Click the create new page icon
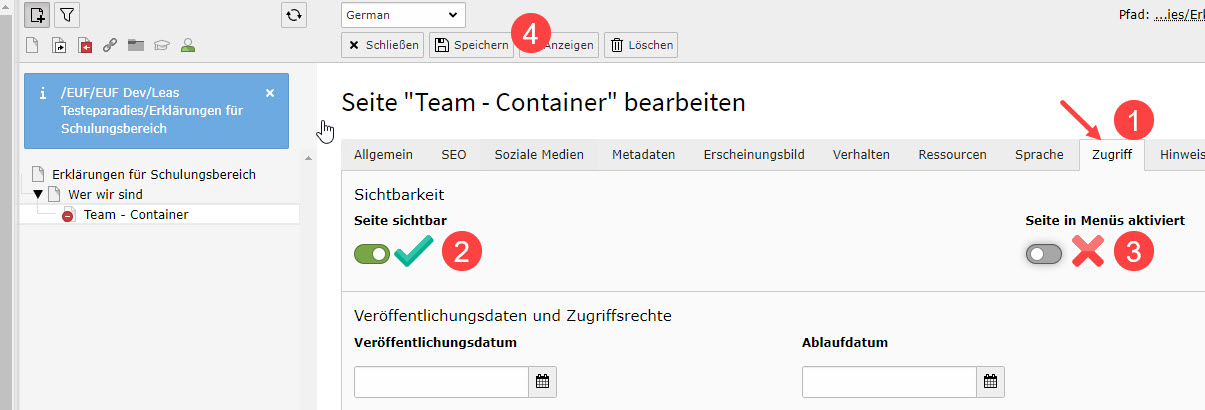The image size is (1205, 410). click(x=38, y=15)
